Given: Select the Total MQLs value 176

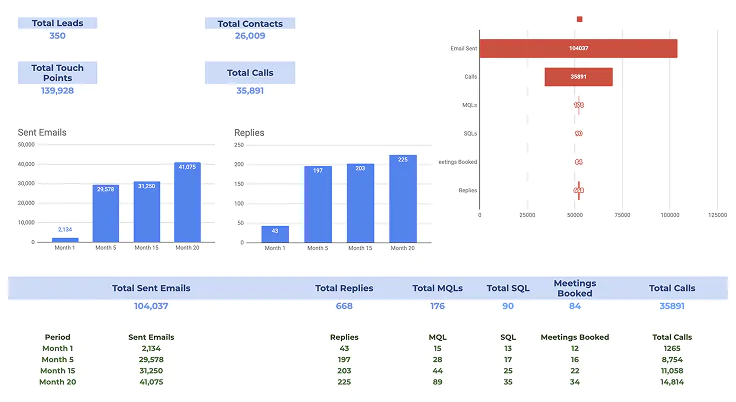Looking at the screenshot, I should [437, 306].
